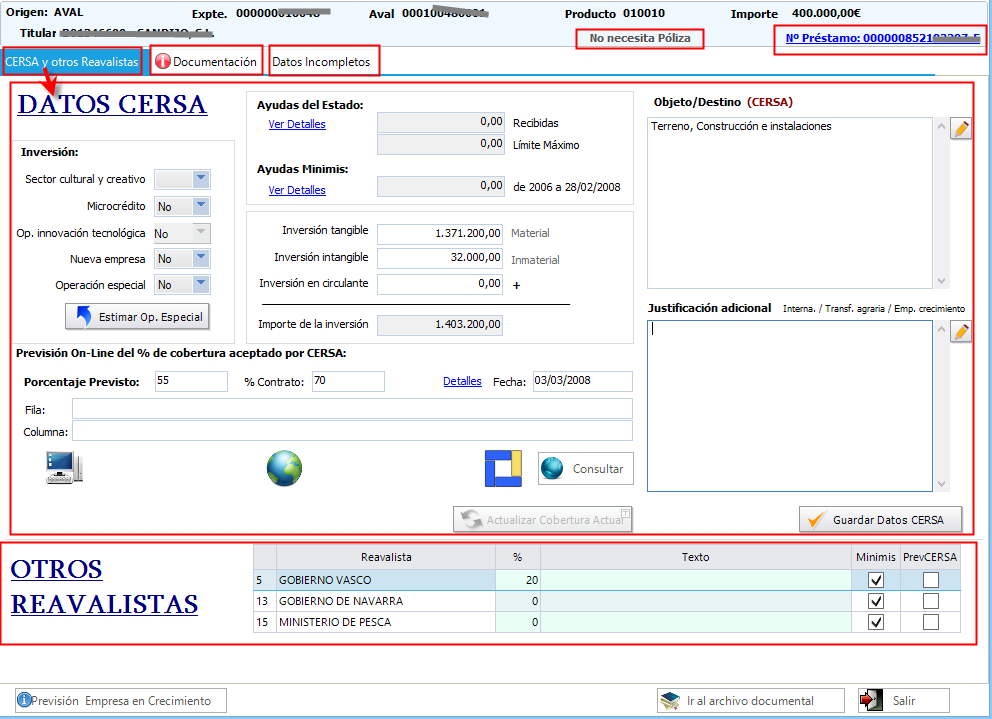Click the No necesita Póliza label

point(640,38)
